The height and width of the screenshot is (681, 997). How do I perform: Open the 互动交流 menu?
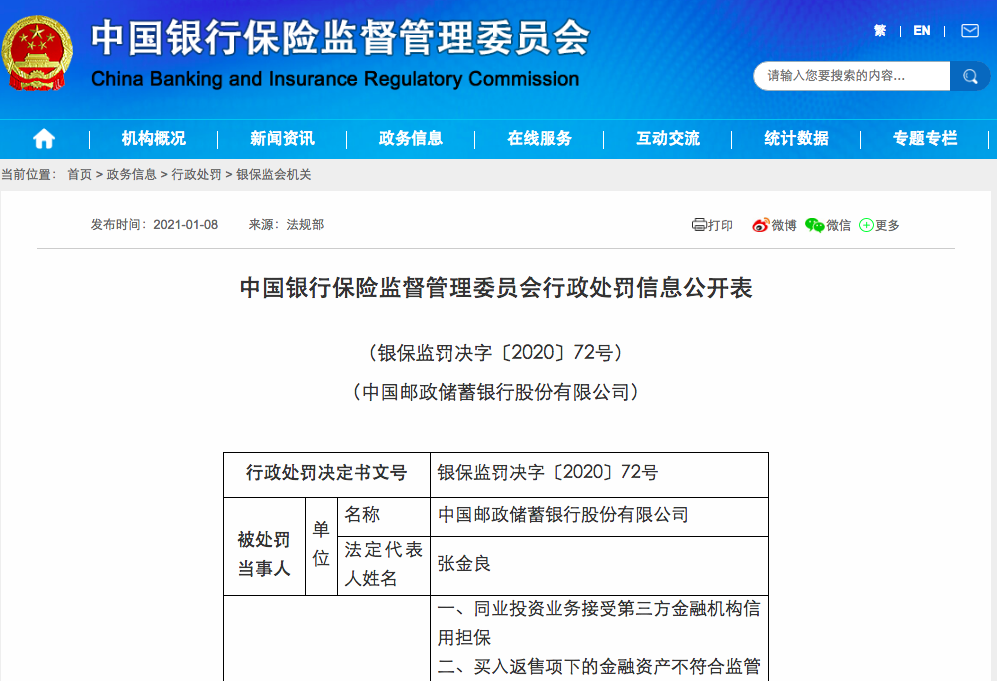pos(668,138)
